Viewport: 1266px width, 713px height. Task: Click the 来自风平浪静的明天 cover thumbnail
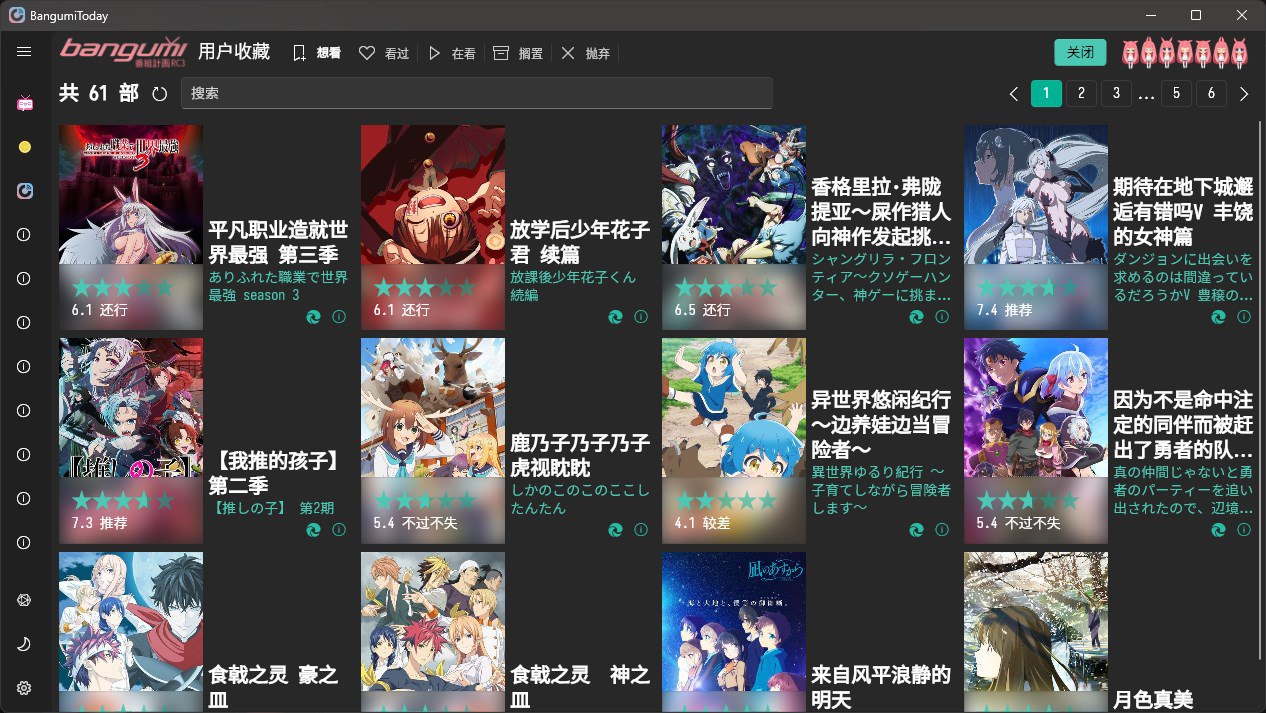(x=734, y=632)
